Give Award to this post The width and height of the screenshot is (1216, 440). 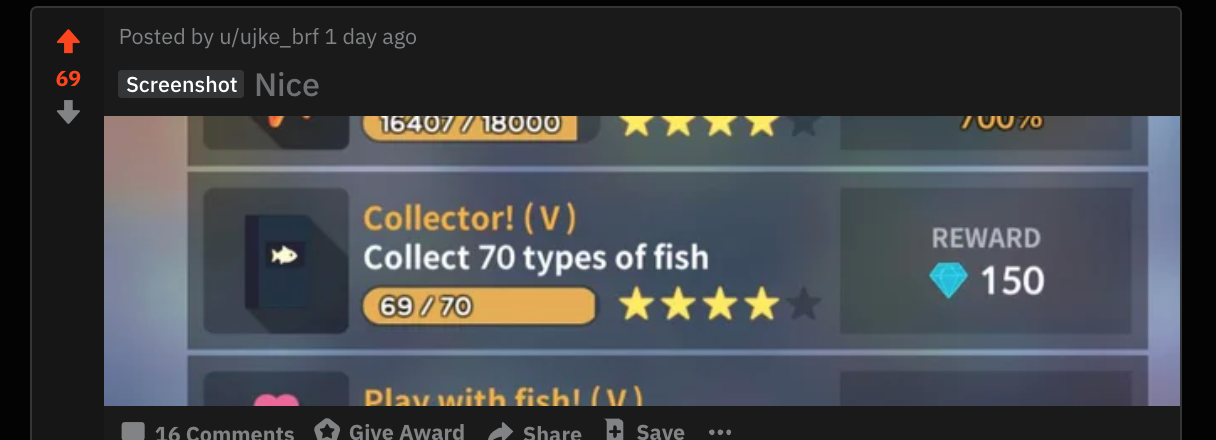(389, 431)
